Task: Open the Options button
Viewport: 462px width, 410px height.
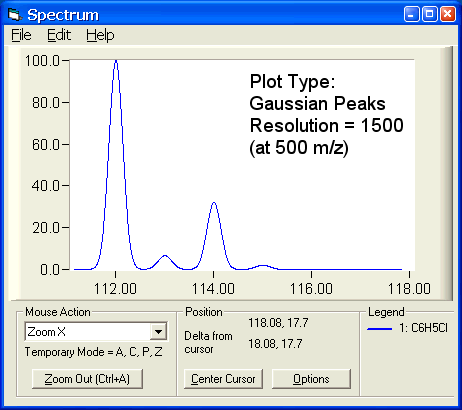Action: [311, 379]
